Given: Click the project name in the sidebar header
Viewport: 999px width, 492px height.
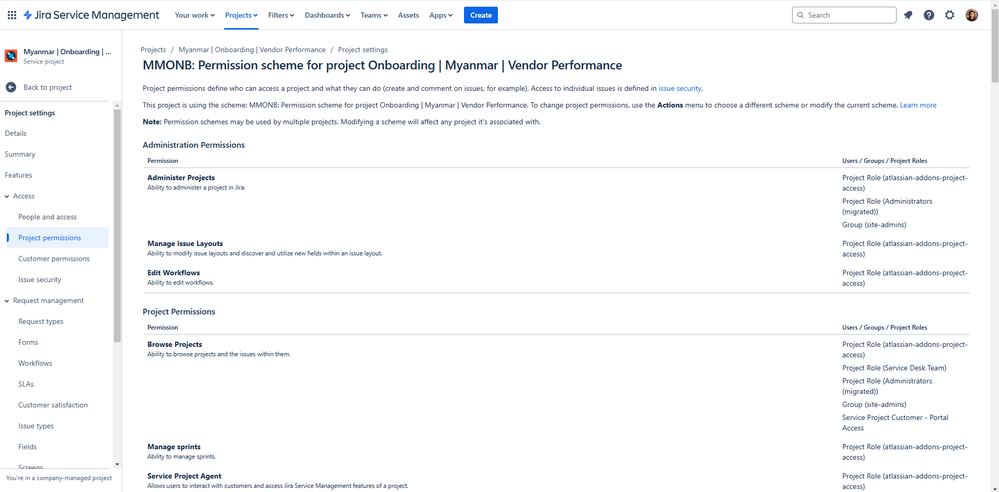Looking at the screenshot, I should [x=68, y=52].
